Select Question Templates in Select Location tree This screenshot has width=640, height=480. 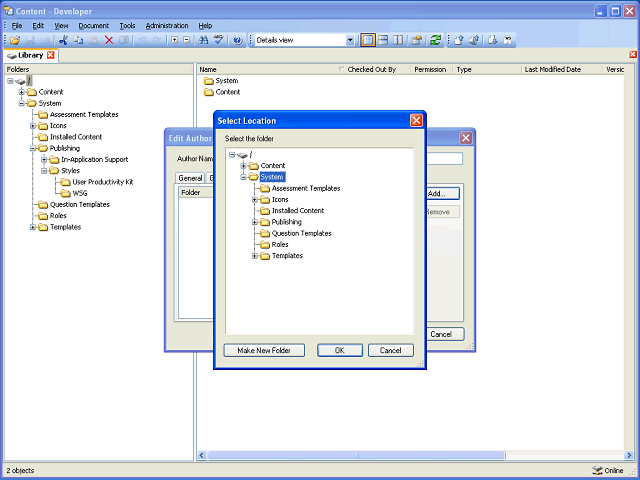[302, 233]
